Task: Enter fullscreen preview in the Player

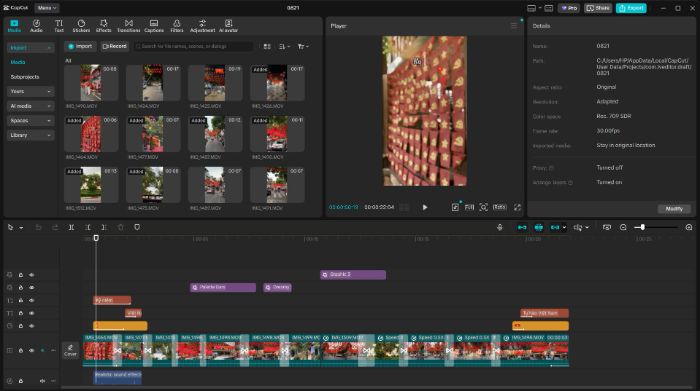Action: coord(517,207)
